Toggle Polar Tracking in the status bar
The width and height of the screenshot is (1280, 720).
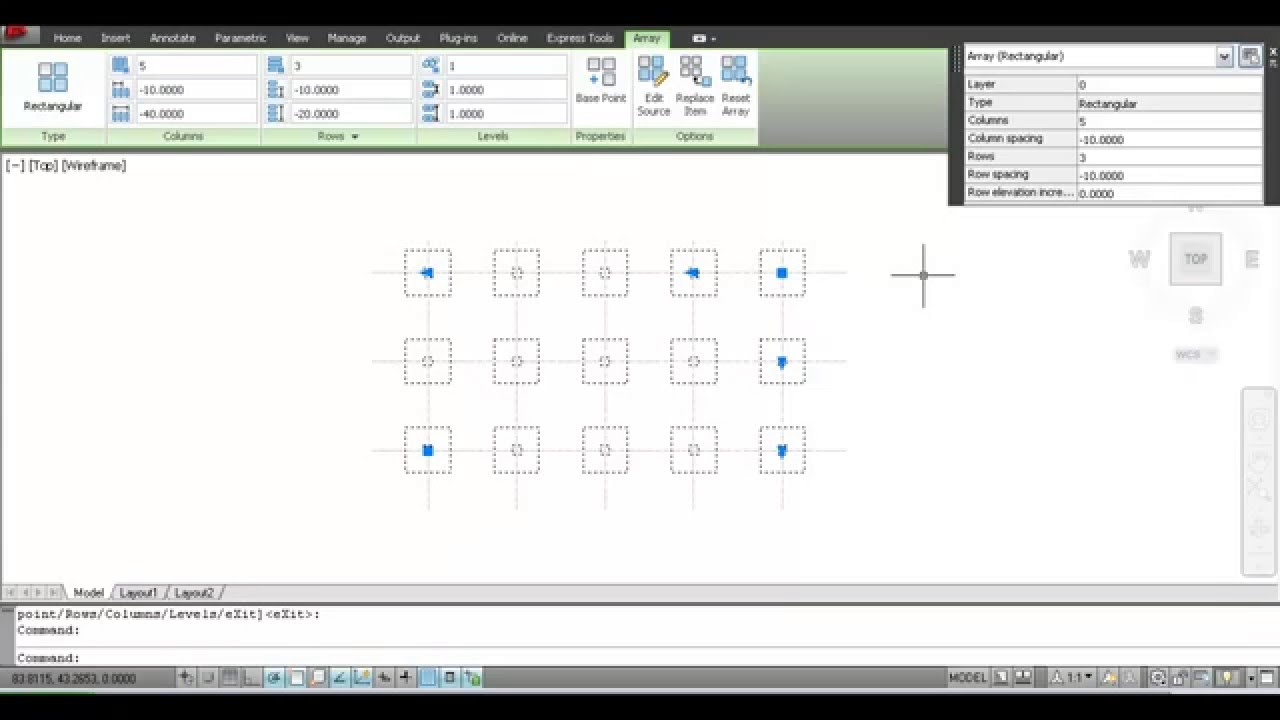[274, 677]
